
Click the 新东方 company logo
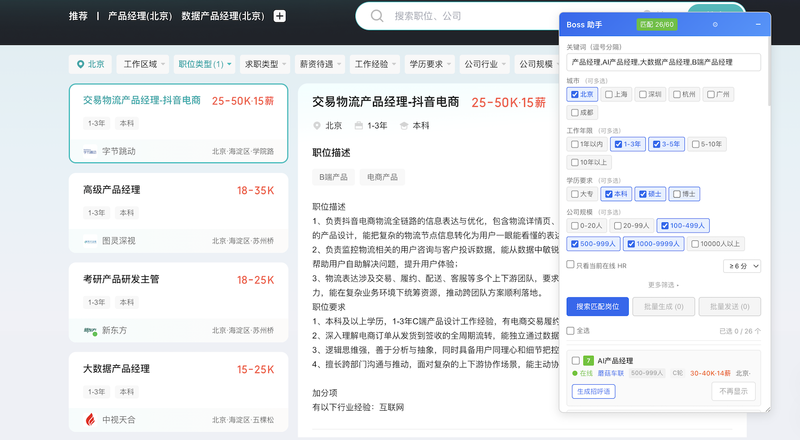[x=90, y=330]
